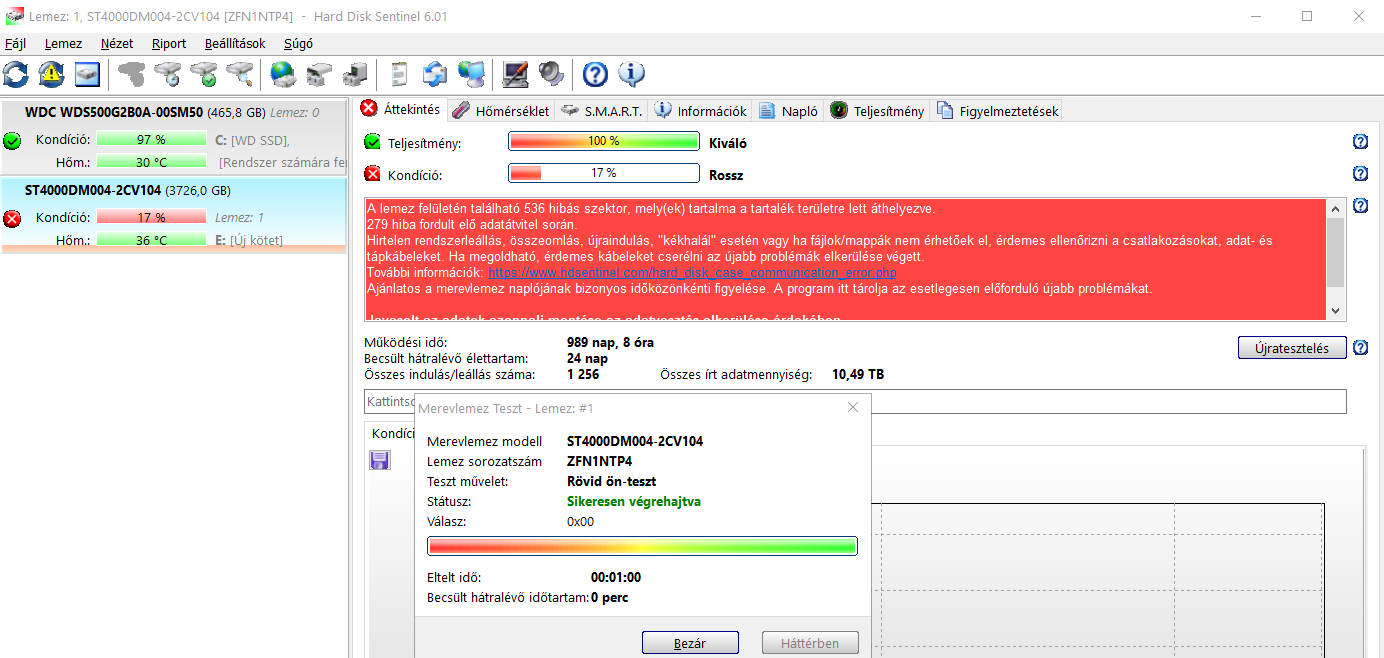1384x658 pixels.
Task: Open the report document toolbar icon
Action: click(x=399, y=74)
